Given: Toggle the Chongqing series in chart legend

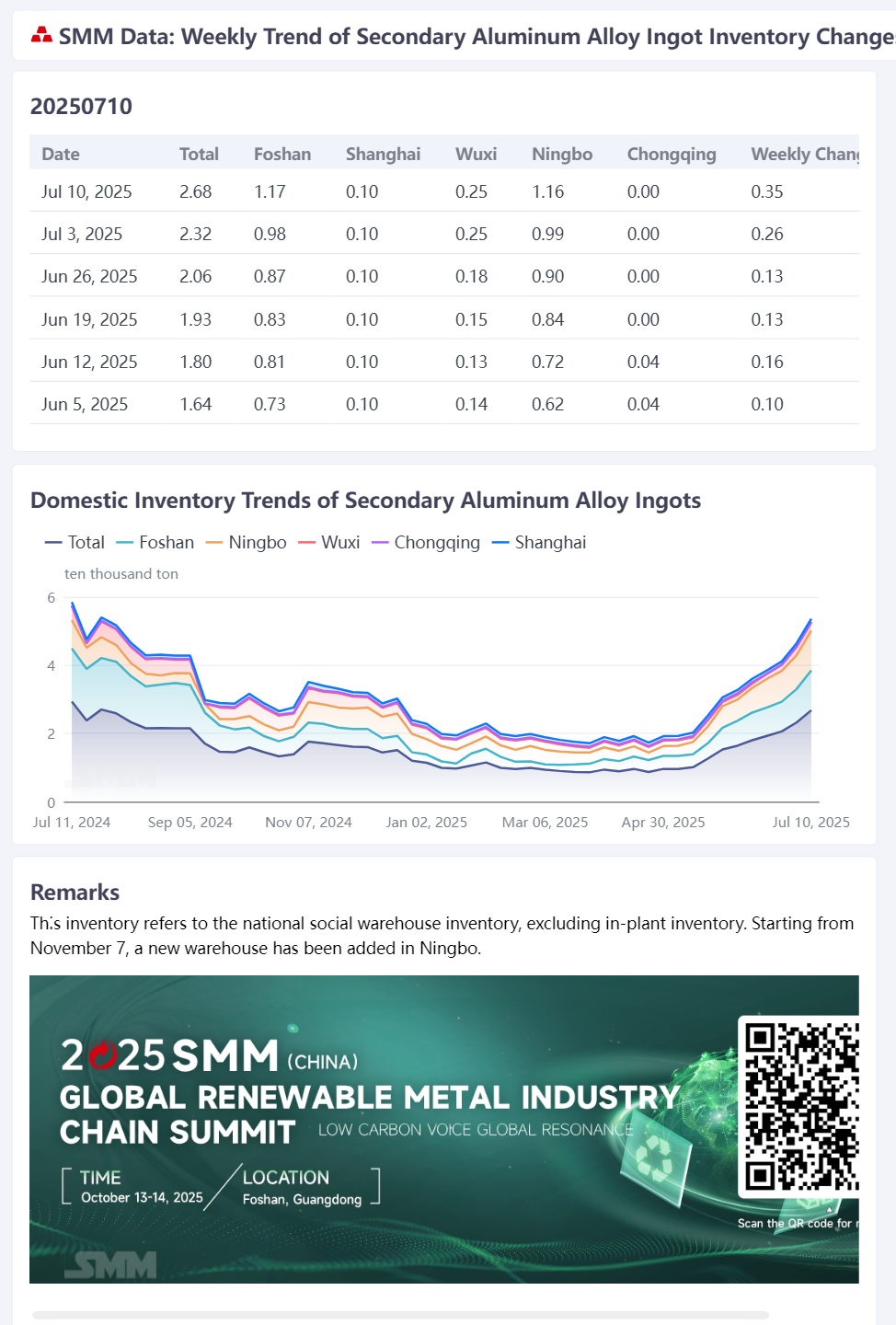Looking at the screenshot, I should click(x=425, y=542).
